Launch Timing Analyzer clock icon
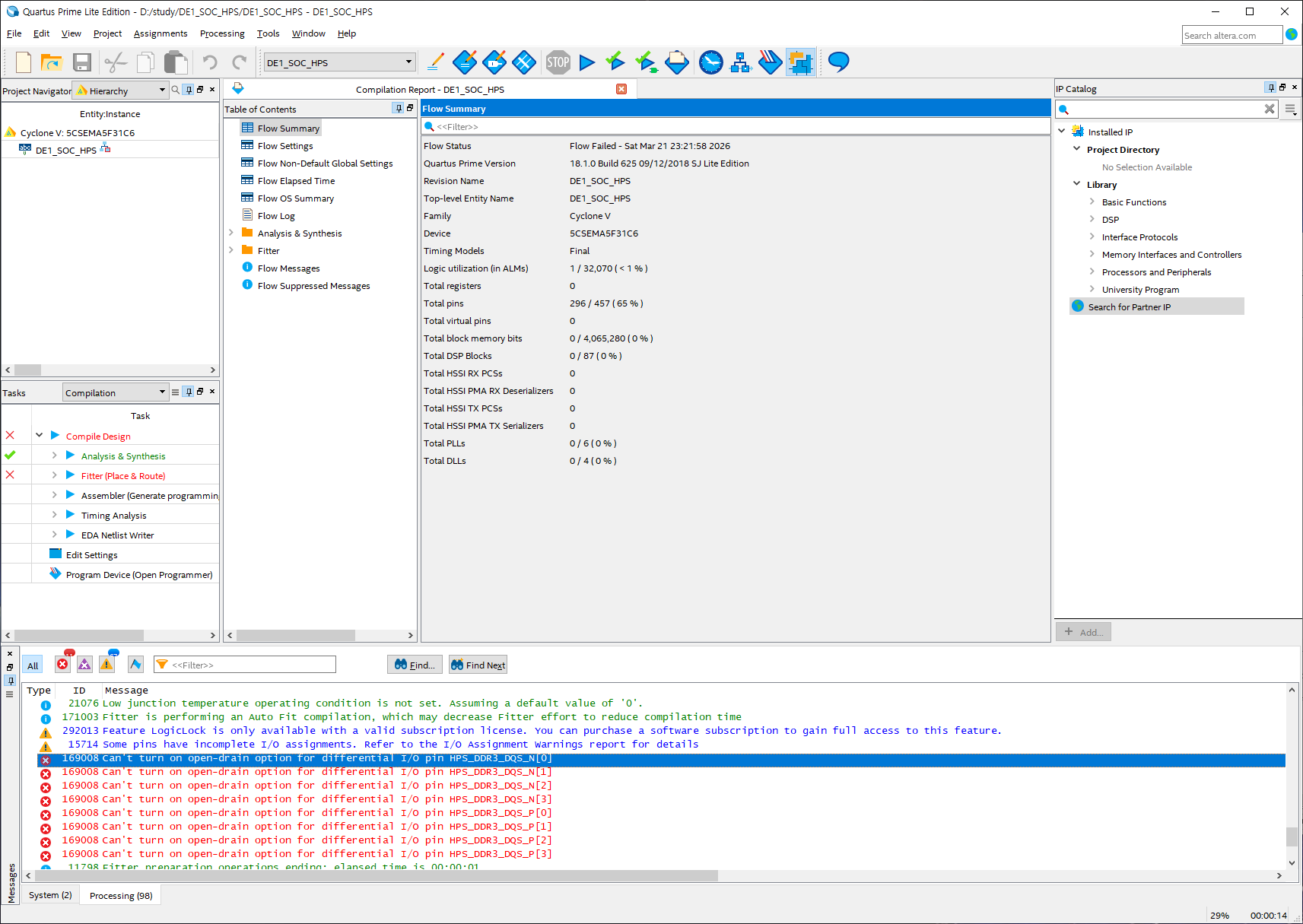This screenshot has width=1303, height=924. [x=710, y=62]
